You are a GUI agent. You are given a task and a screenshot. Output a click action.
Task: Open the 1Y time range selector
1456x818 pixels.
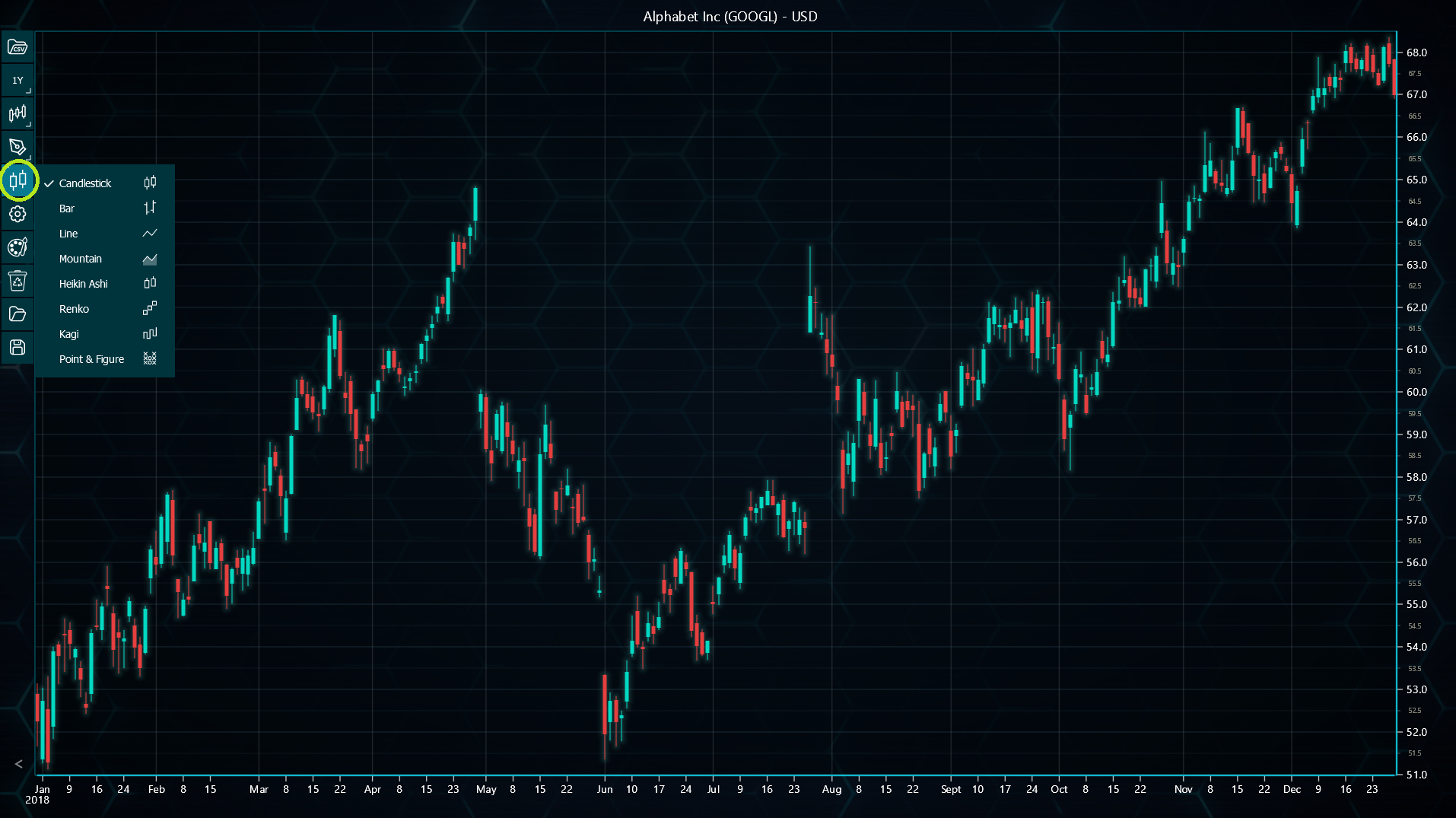17,80
